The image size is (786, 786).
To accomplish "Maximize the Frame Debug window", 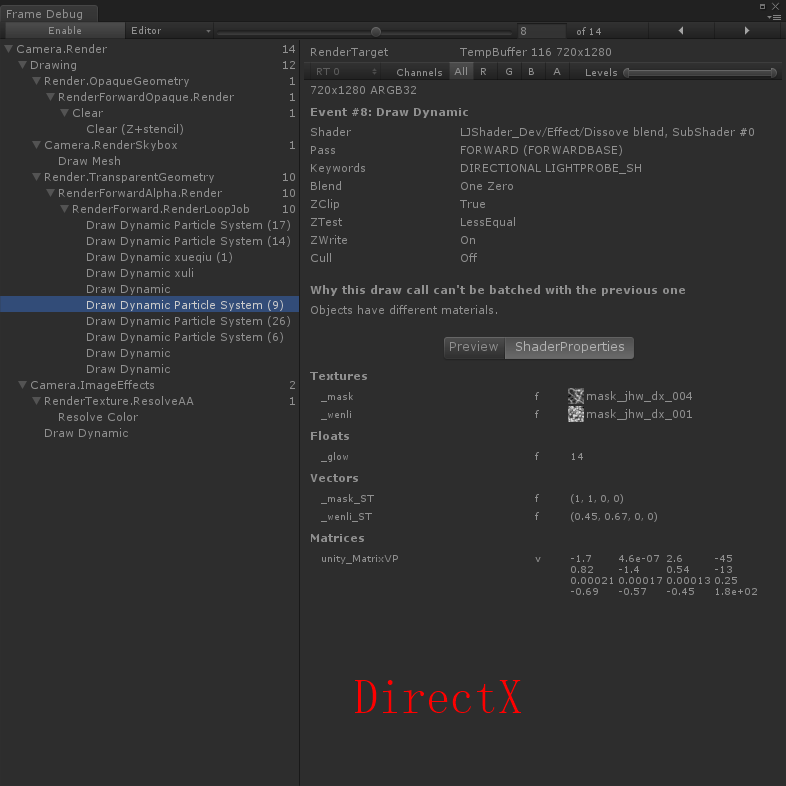I will tap(762, 6).
